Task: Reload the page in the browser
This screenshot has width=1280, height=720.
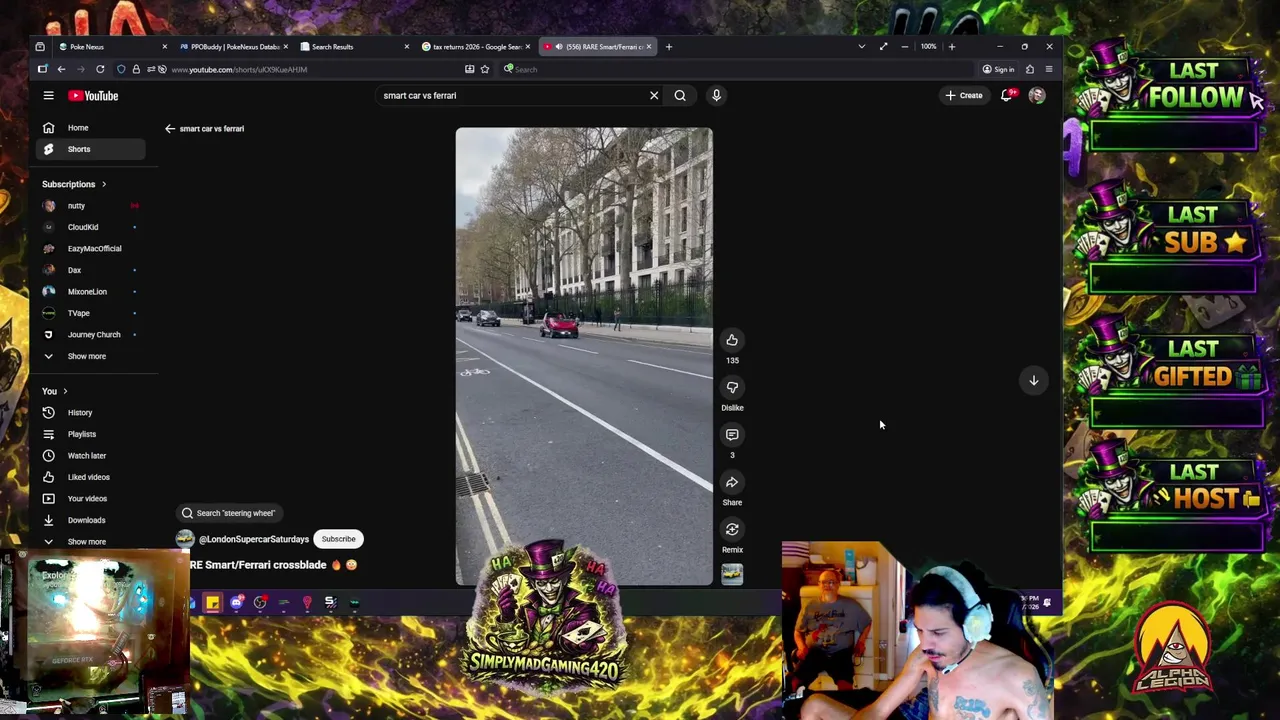Action: pos(100,69)
